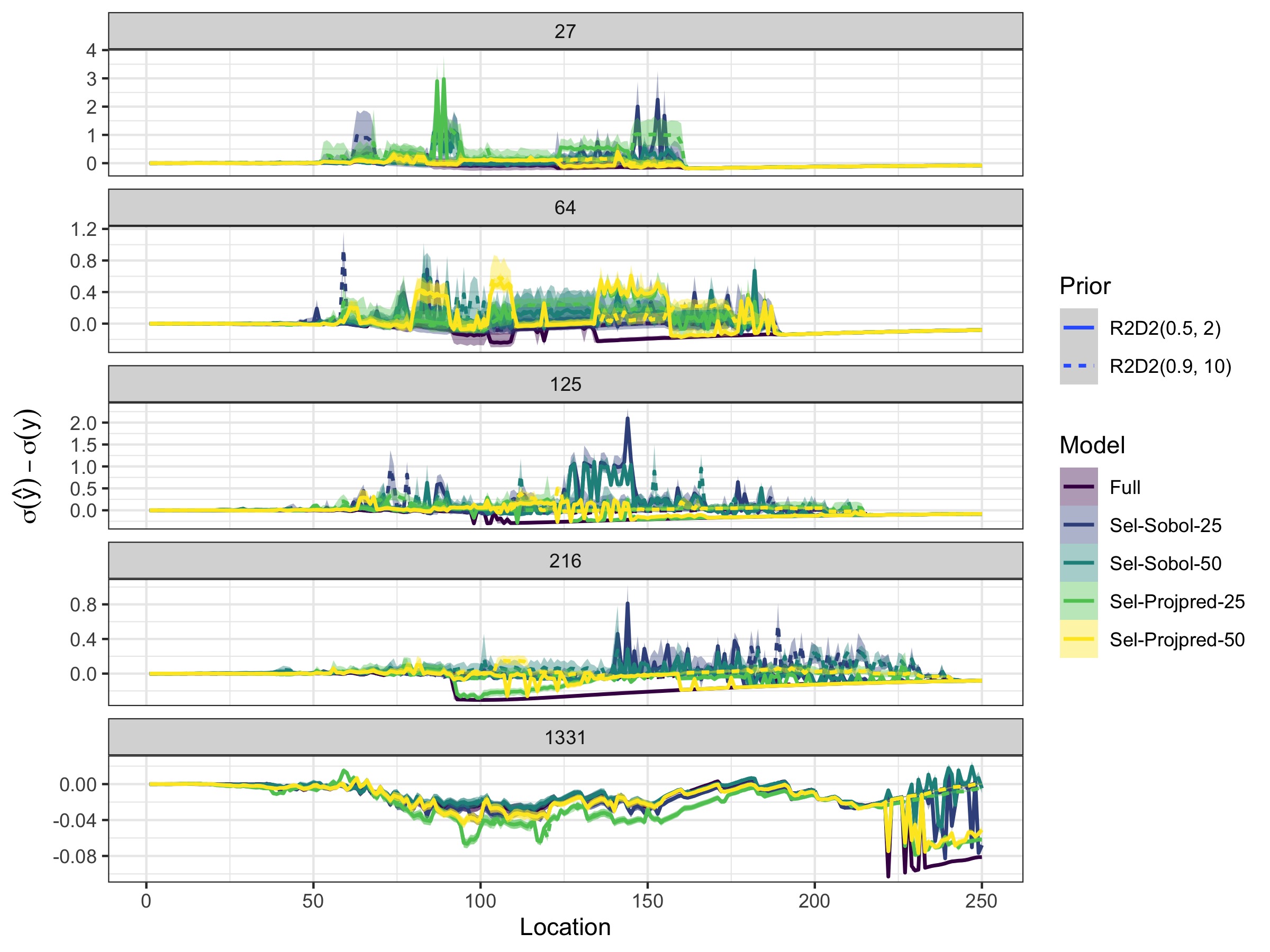
Task: Click the y-axis tick 1.5 in panel 125
Action: coord(84,445)
